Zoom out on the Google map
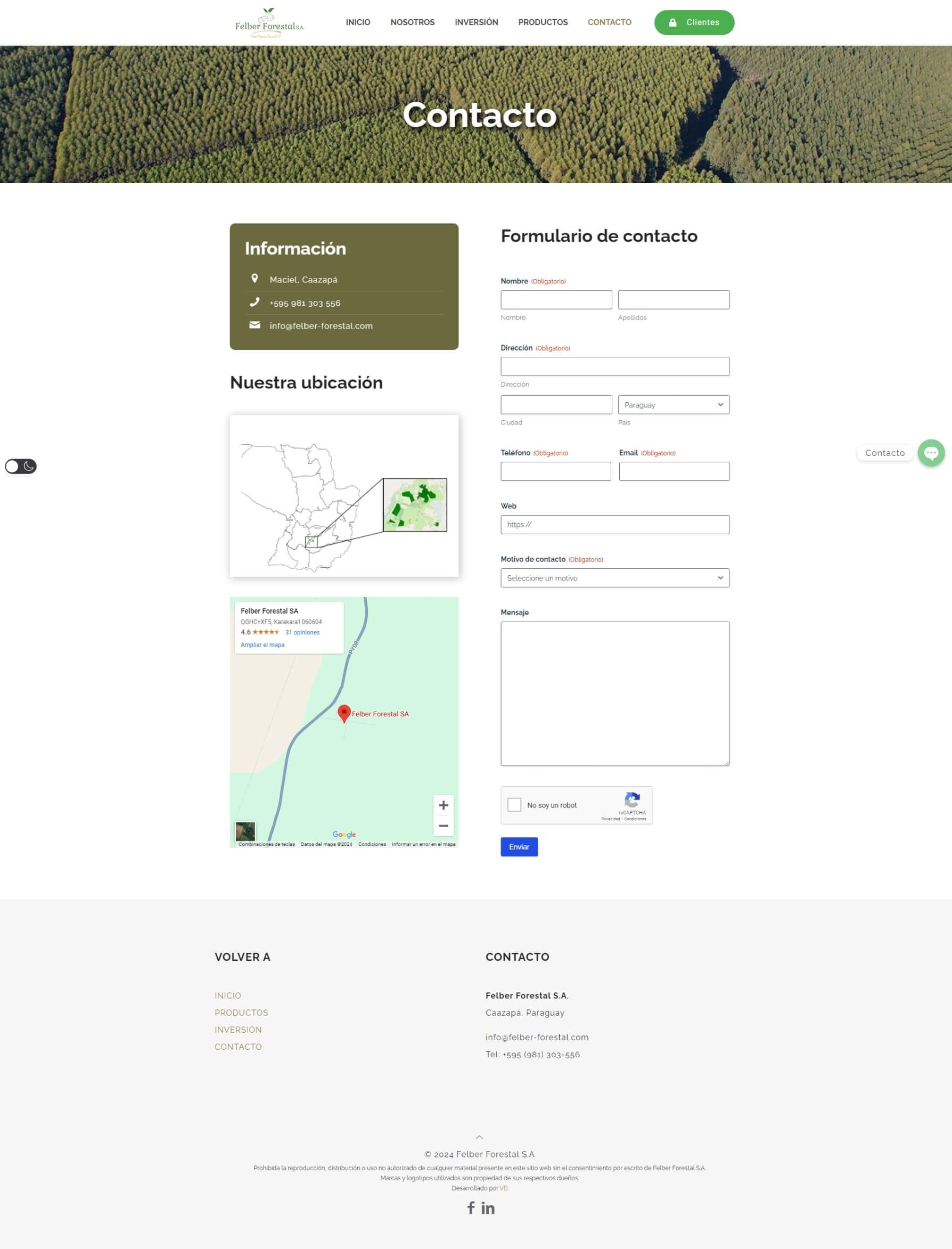Screen dimensions: 952x1249 [x=443, y=826]
